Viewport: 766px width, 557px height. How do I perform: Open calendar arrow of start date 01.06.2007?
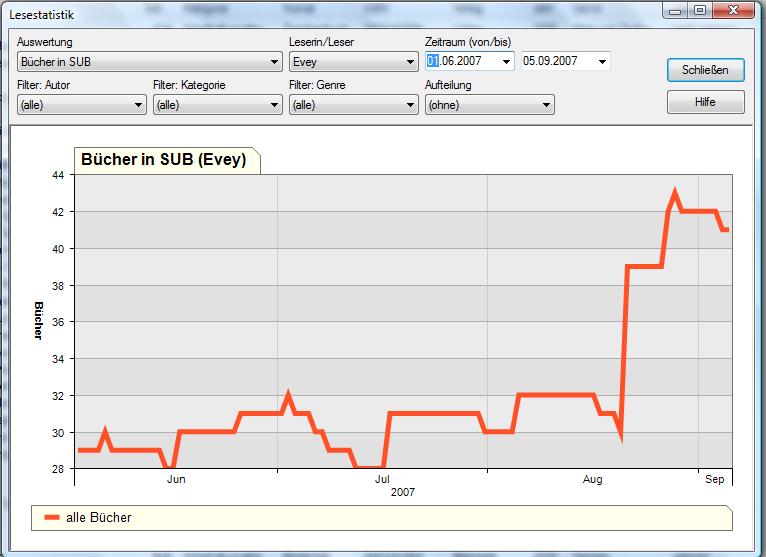point(507,62)
